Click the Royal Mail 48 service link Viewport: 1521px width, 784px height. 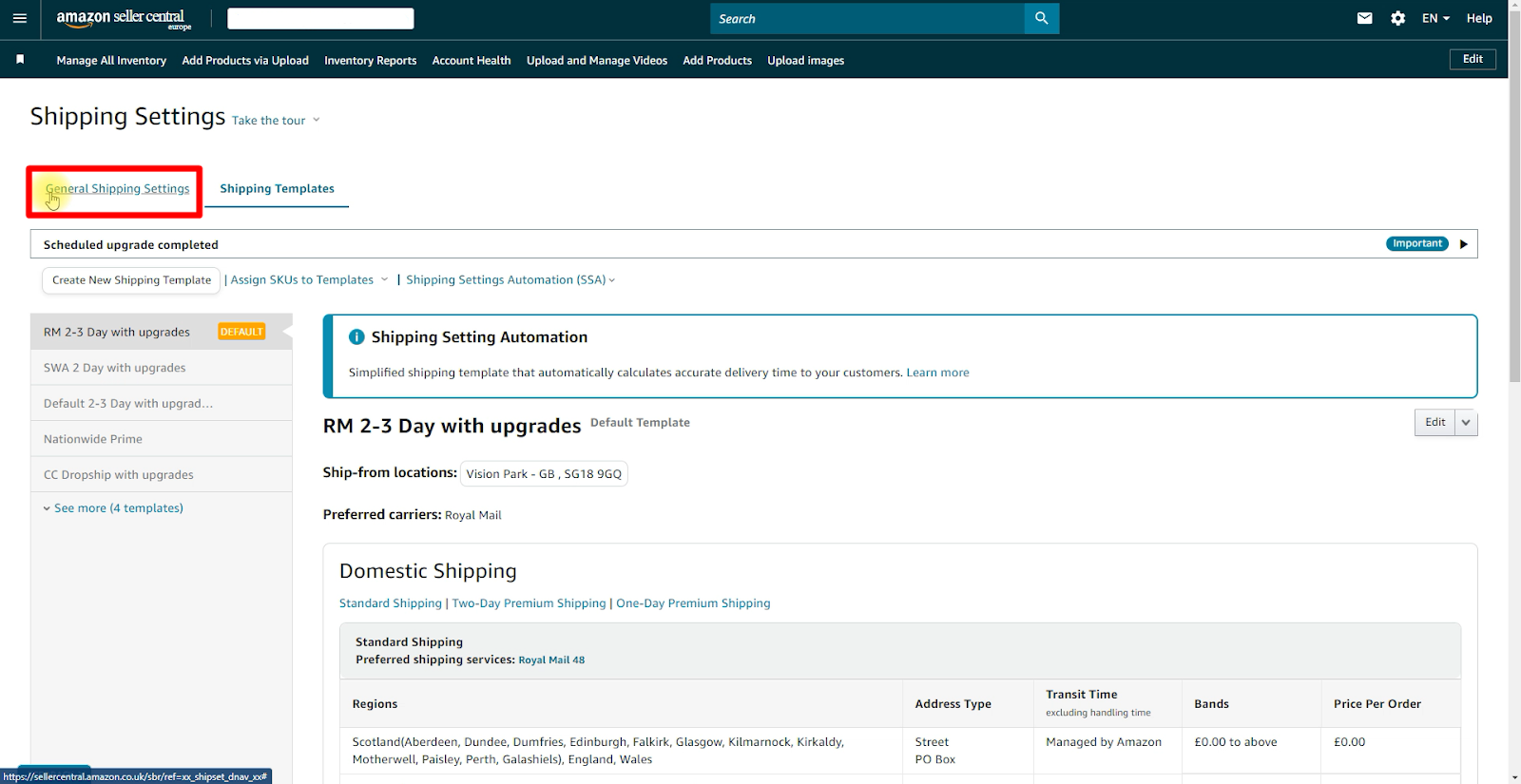pos(551,660)
